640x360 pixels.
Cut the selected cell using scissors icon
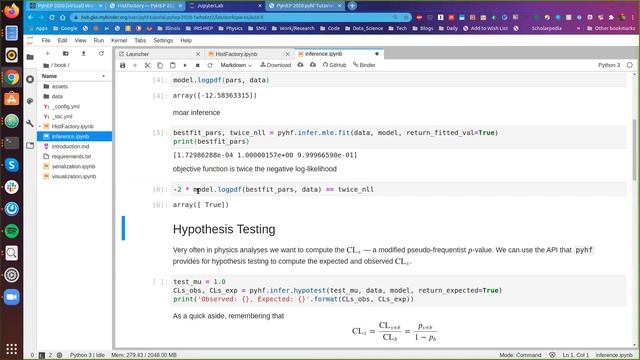point(147,65)
